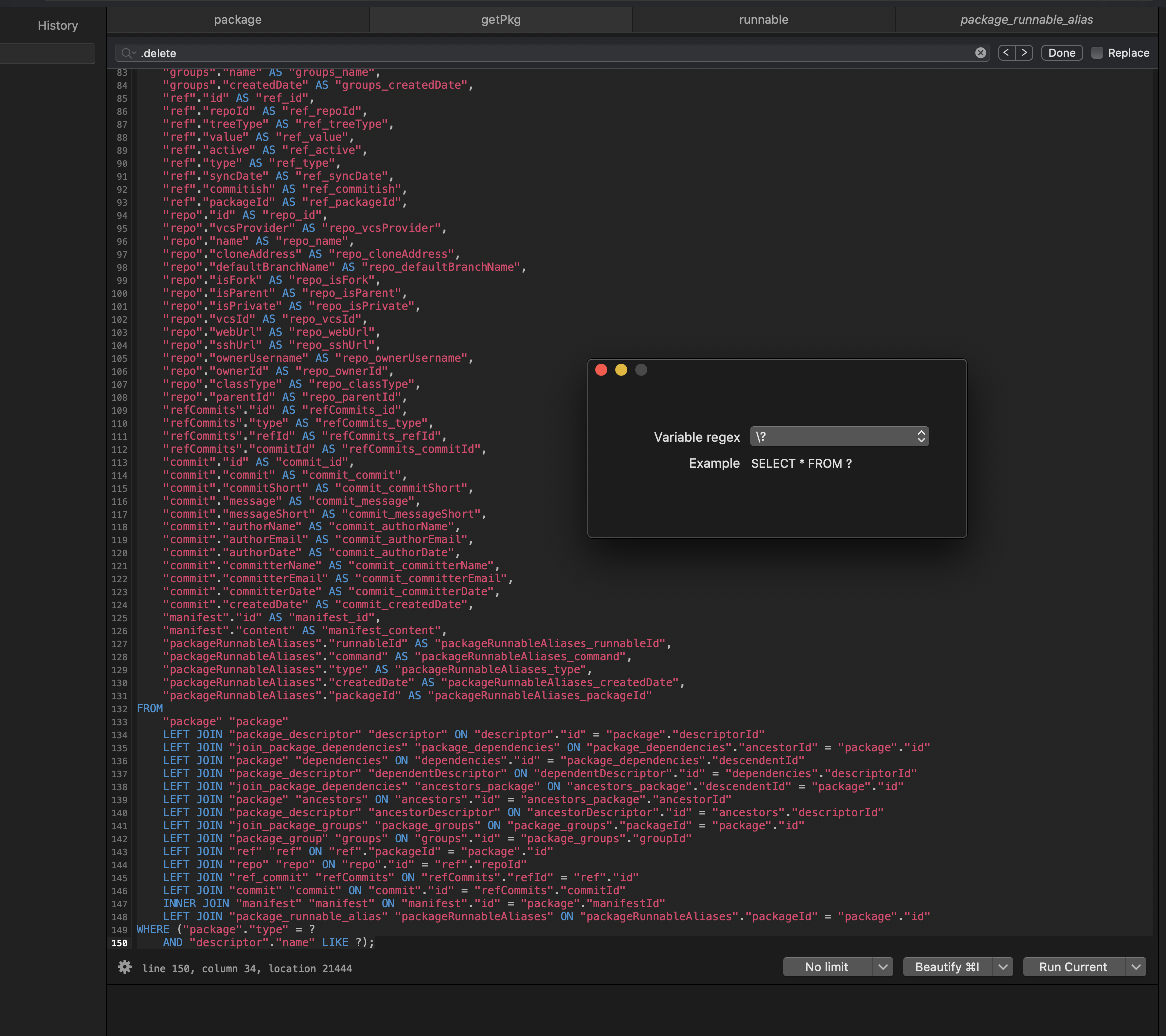This screenshot has width=1166, height=1036.
Task: Clear the .delete search text
Action: pyautogui.click(x=980, y=53)
